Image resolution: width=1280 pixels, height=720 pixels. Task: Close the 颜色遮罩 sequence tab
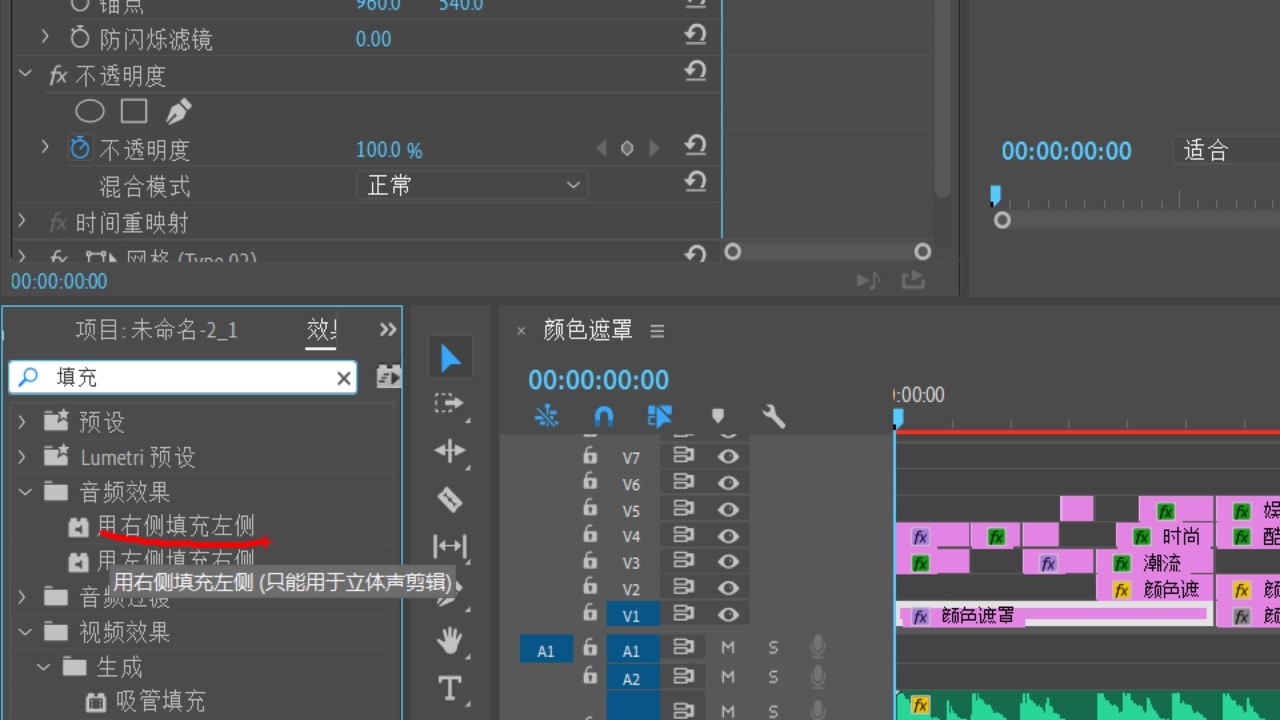pos(520,331)
